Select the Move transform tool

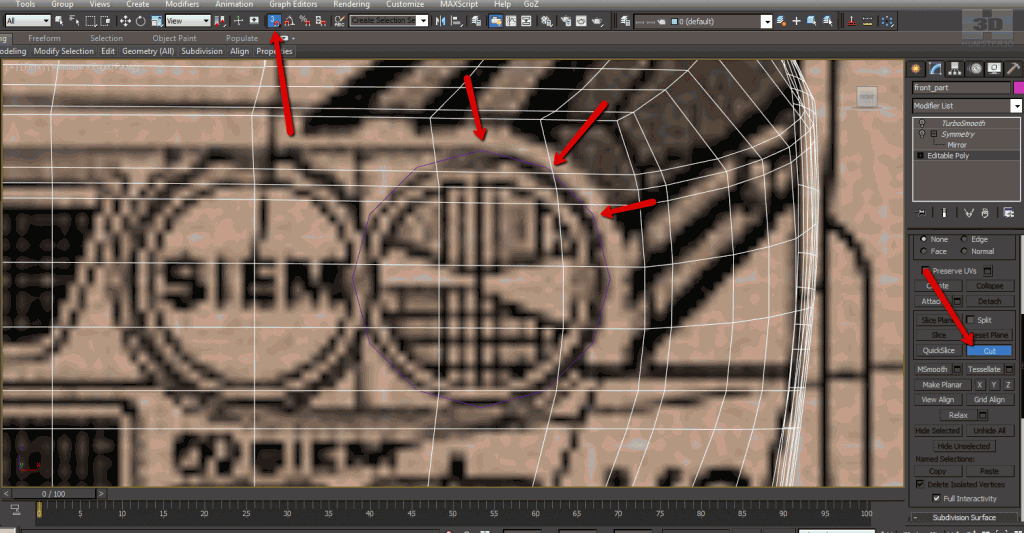coord(125,21)
